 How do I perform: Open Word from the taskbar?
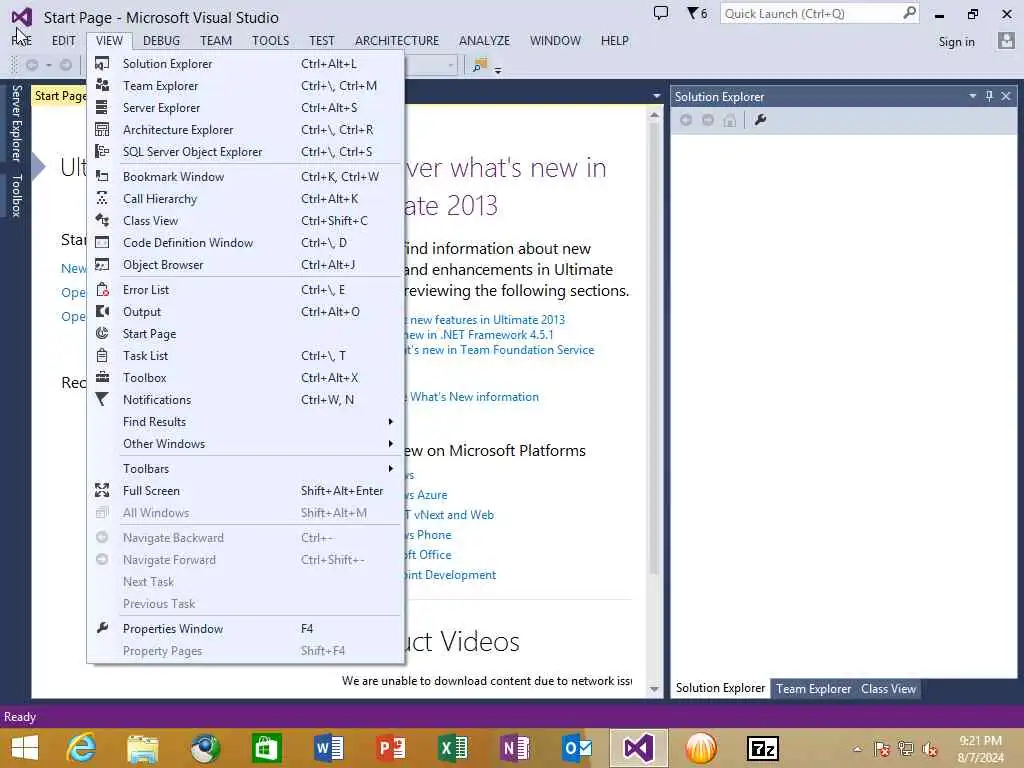328,748
